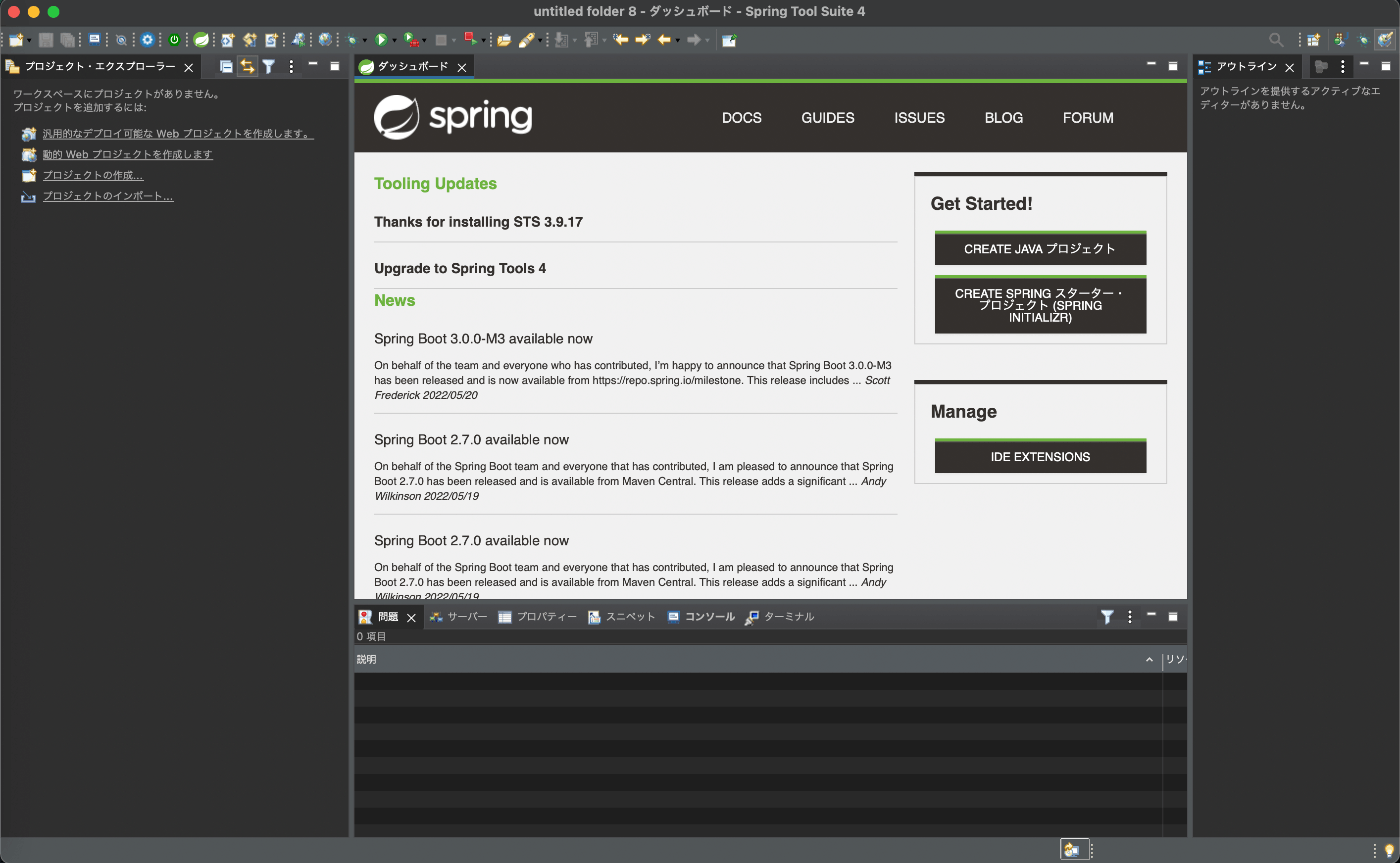Expand the Debug dropdown arrow
The image size is (1400, 863).
[x=365, y=40]
